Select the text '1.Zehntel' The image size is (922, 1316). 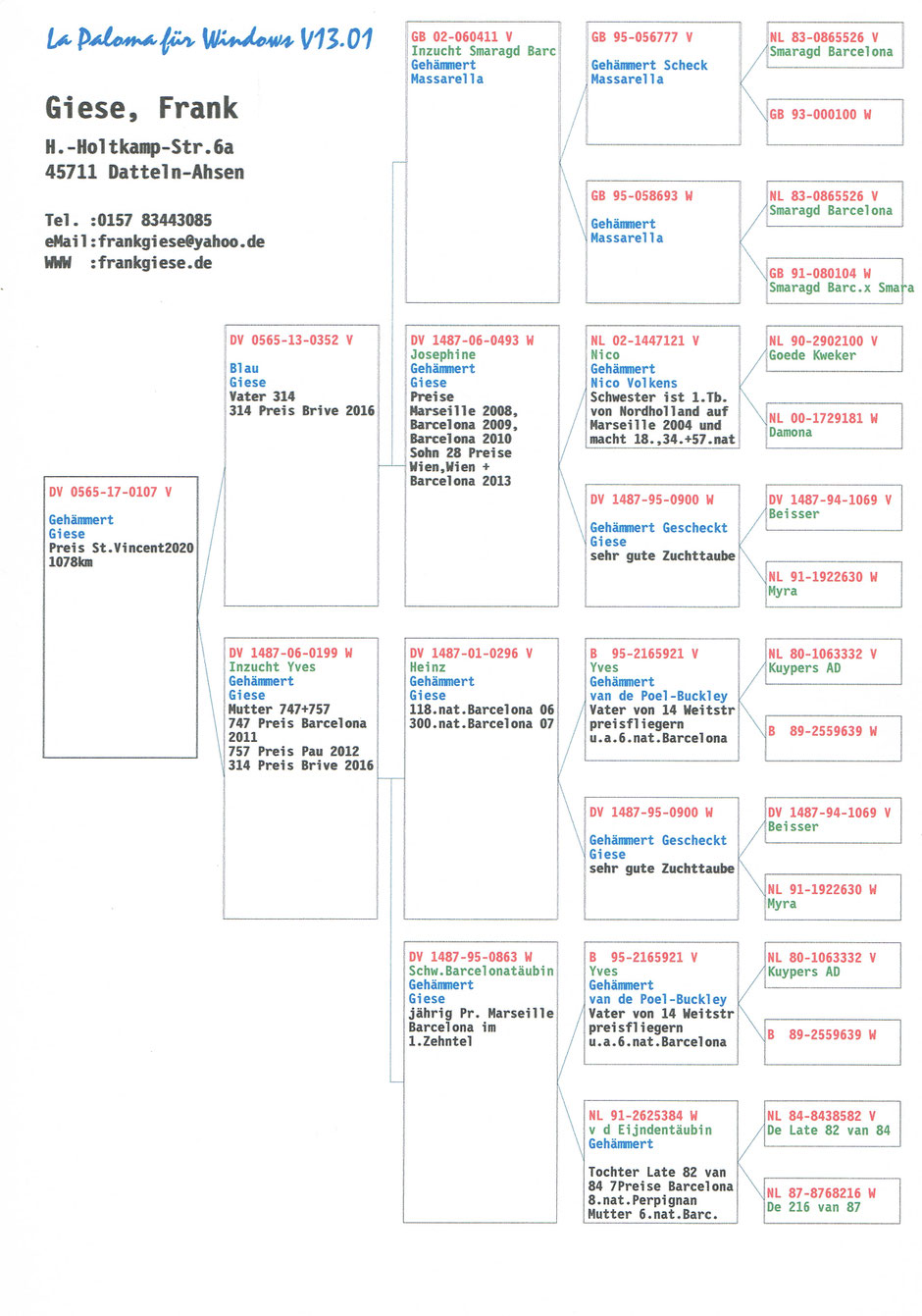point(440,1041)
